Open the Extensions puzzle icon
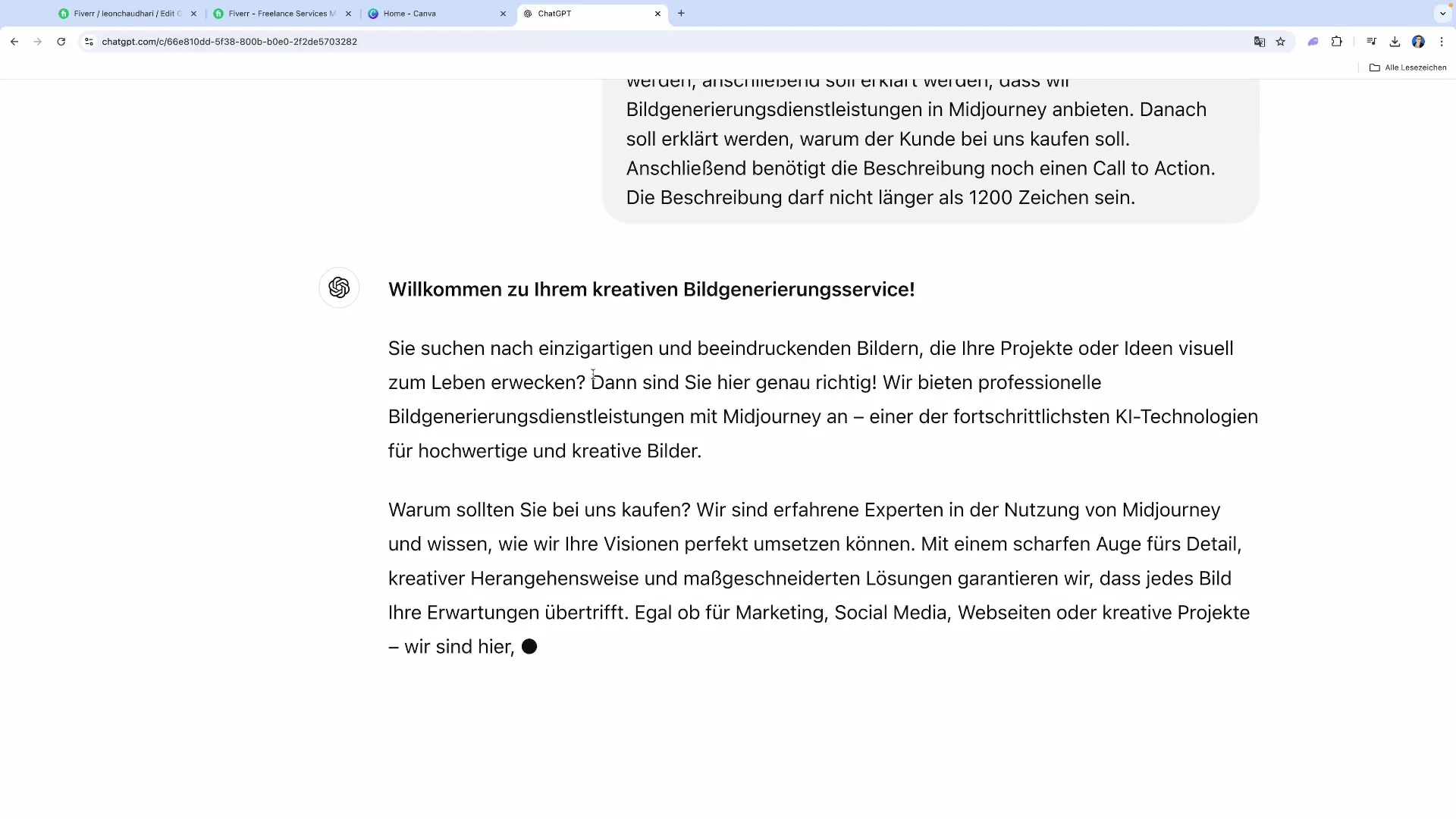This screenshot has width=1456, height=819. click(x=1337, y=42)
